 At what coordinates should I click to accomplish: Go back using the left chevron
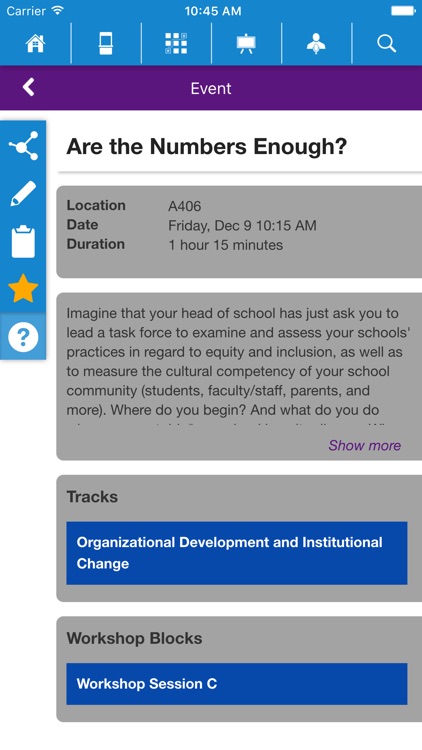coord(29,88)
